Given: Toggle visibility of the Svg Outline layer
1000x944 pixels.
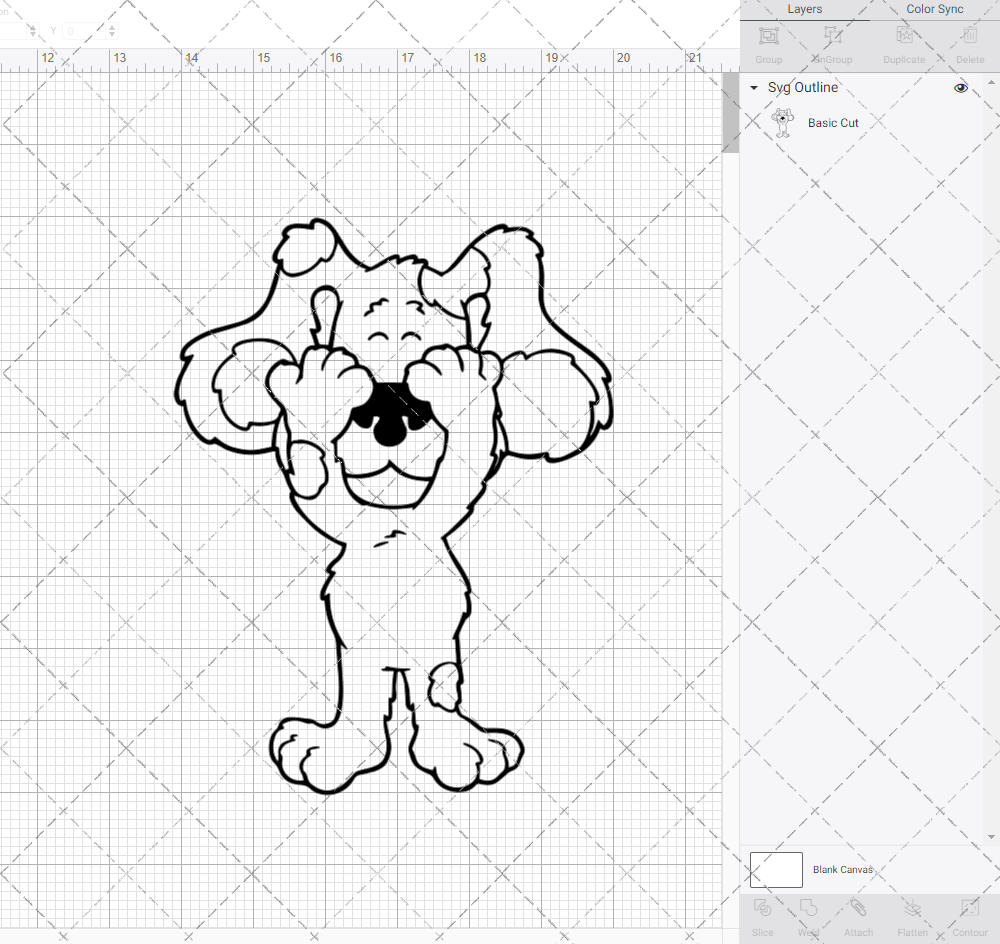Looking at the screenshot, I should tap(960, 88).
